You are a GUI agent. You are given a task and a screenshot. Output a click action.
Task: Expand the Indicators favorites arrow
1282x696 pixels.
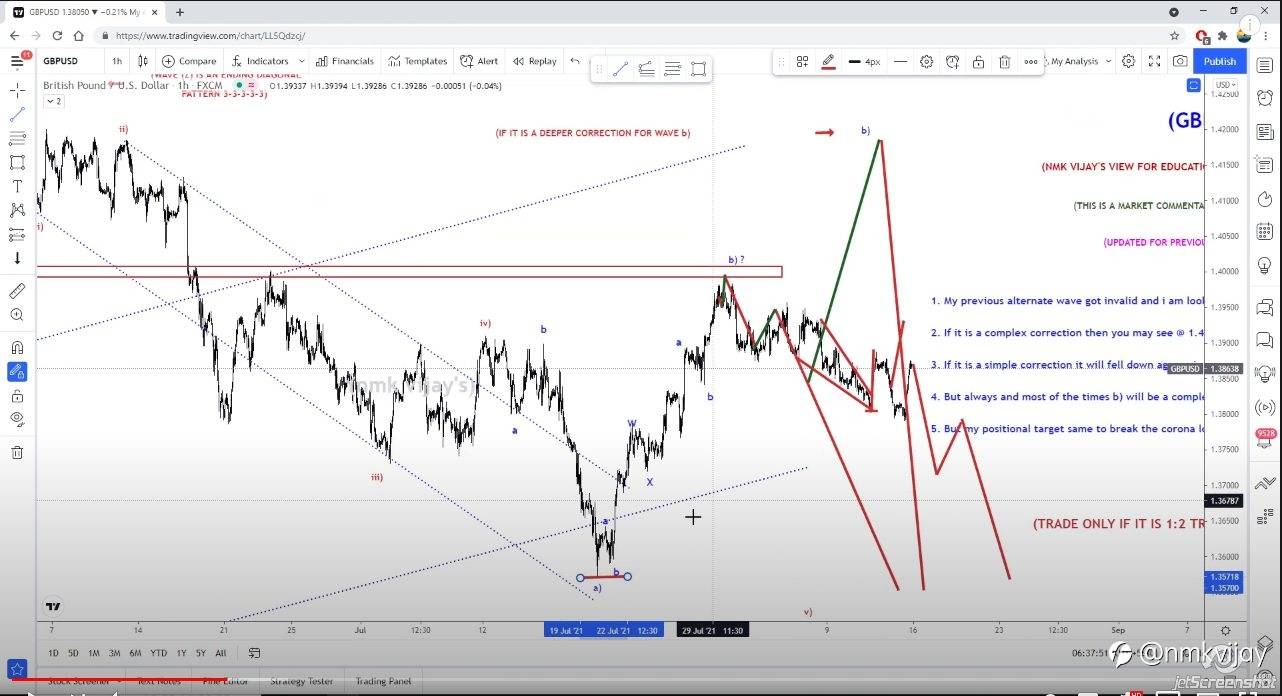coord(302,61)
